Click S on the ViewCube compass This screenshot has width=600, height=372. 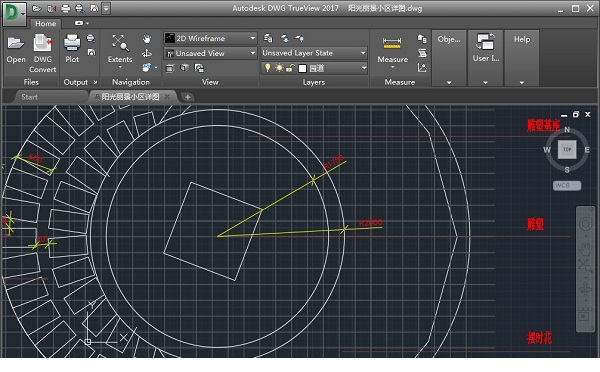567,170
